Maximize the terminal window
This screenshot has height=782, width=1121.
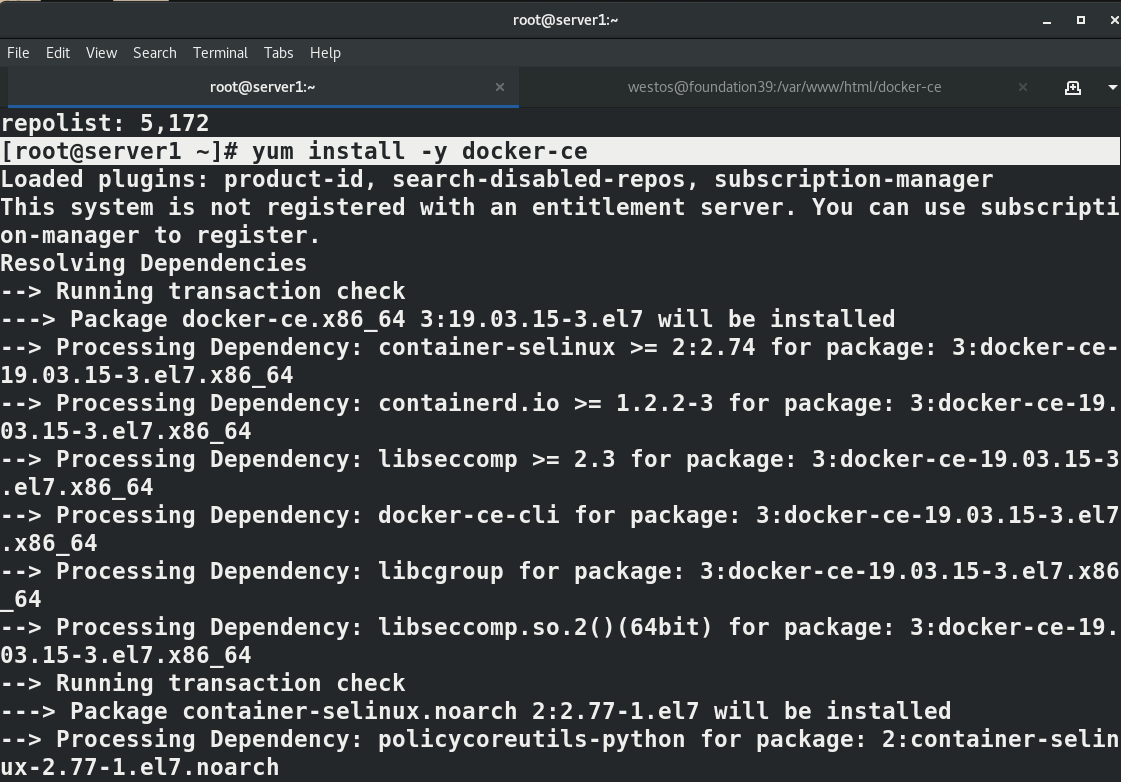coord(1080,20)
